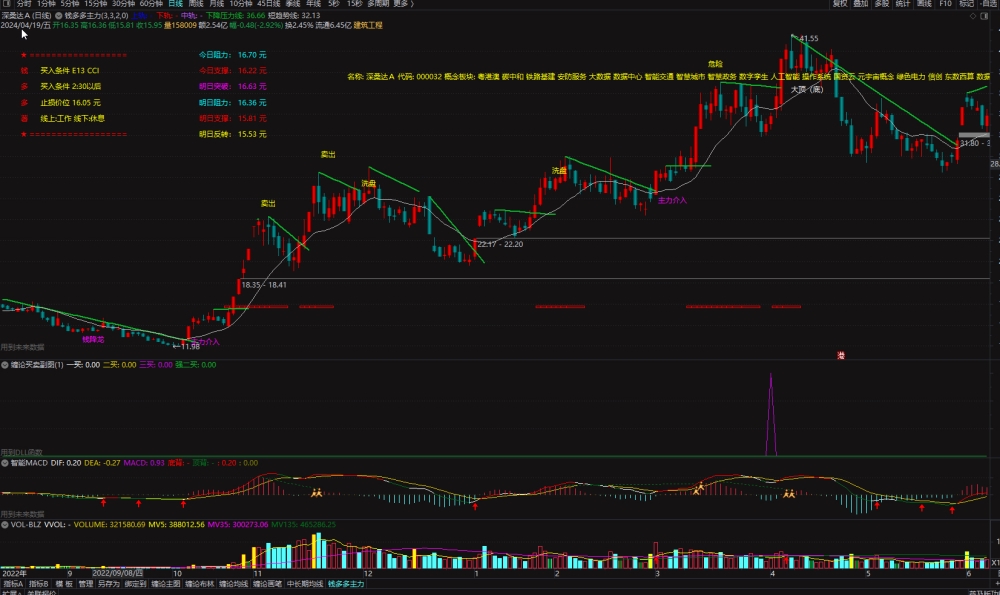Image resolution: width=1000 pixels, height=595 pixels.
Task: Select the 10分钟 period
Action: [x=241, y=4]
